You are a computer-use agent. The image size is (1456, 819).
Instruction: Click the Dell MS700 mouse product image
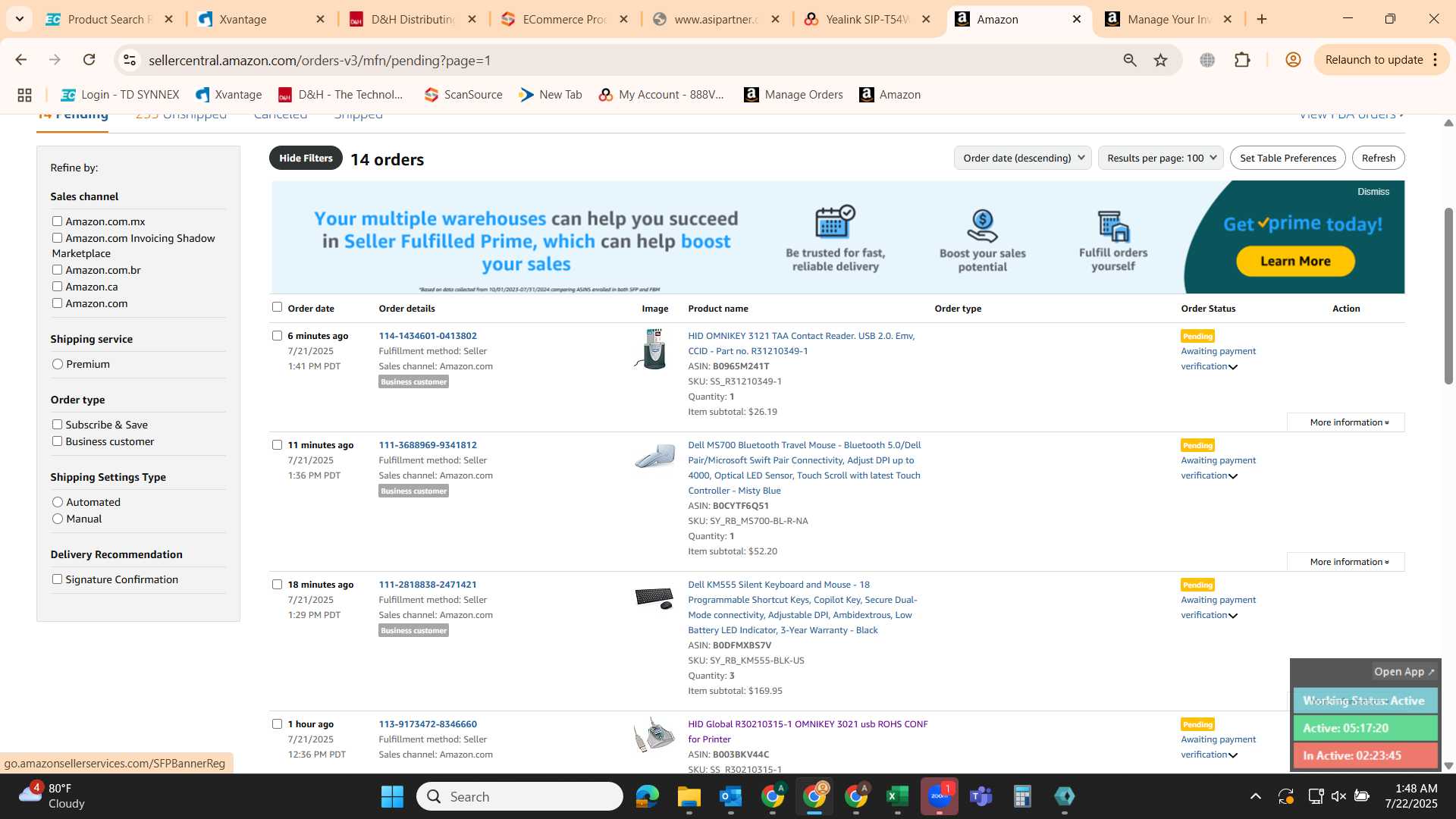click(x=655, y=456)
